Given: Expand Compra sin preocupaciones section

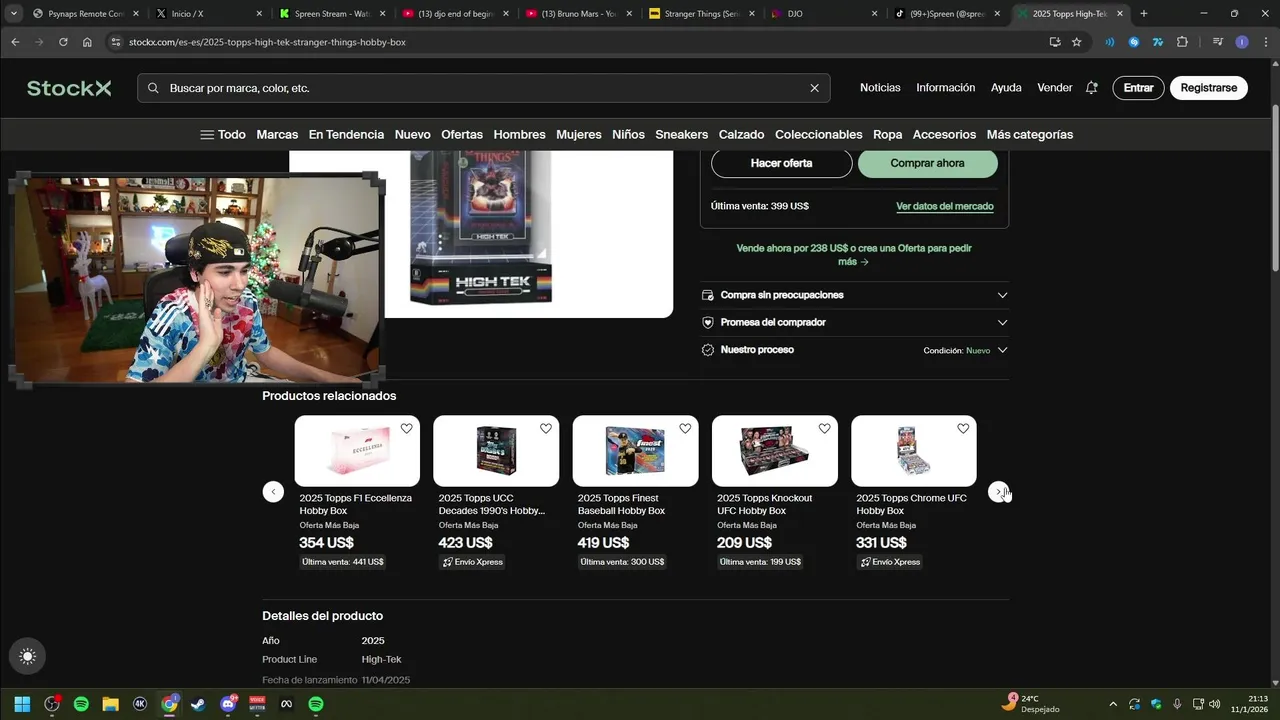Looking at the screenshot, I should click(x=855, y=295).
